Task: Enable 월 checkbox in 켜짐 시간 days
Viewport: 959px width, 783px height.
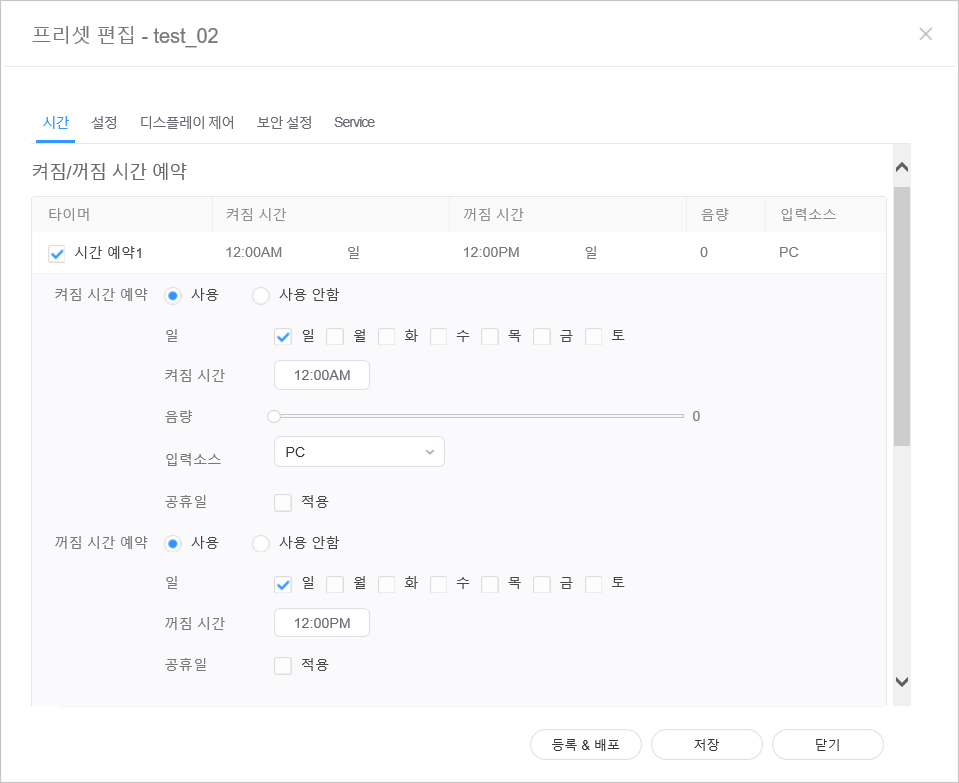Action: coord(335,336)
